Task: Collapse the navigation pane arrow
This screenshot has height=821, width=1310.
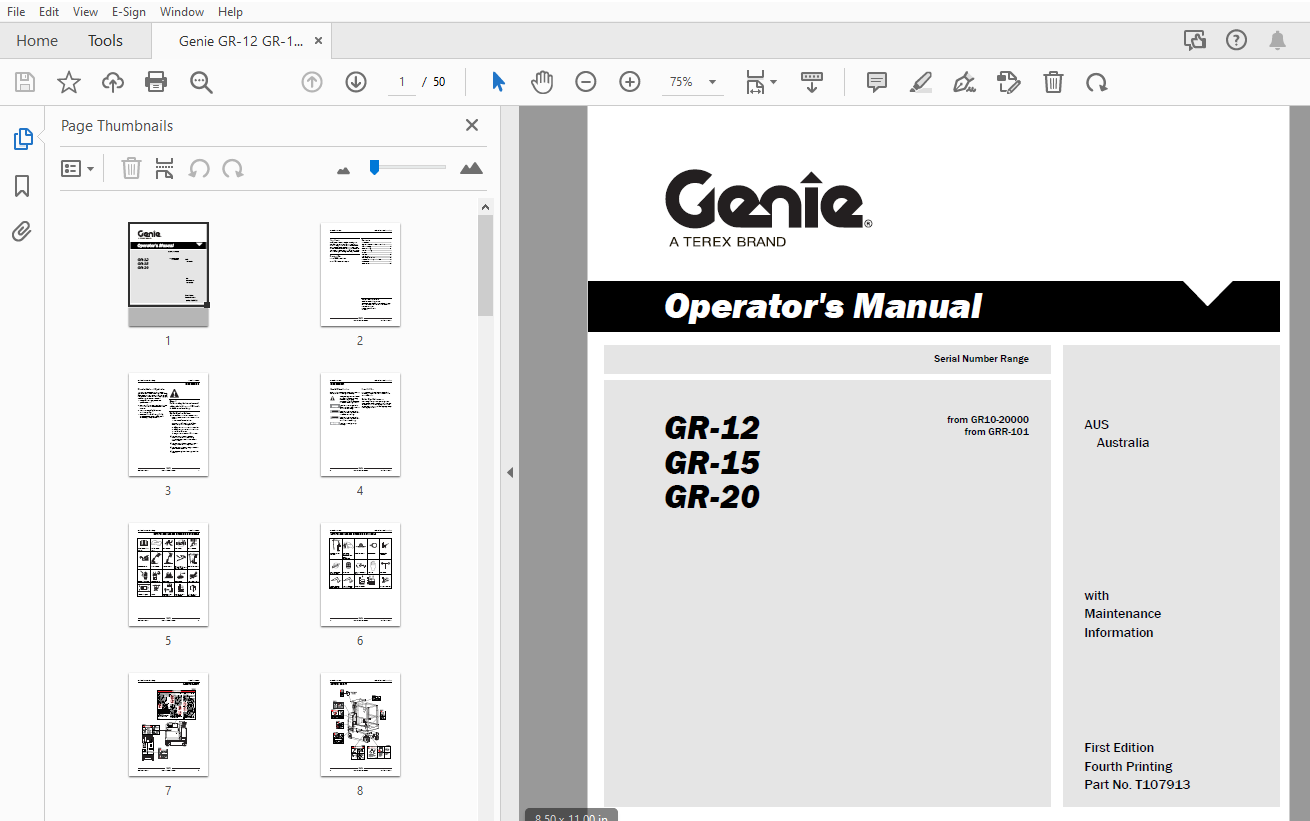Action: [509, 472]
